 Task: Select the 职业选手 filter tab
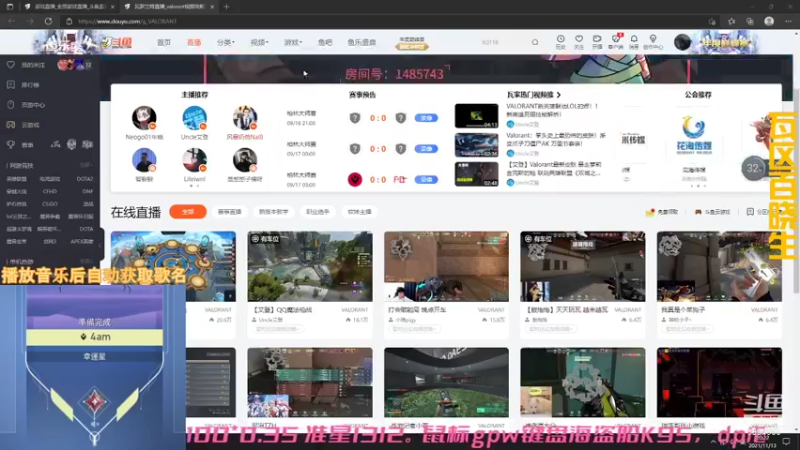click(x=317, y=212)
